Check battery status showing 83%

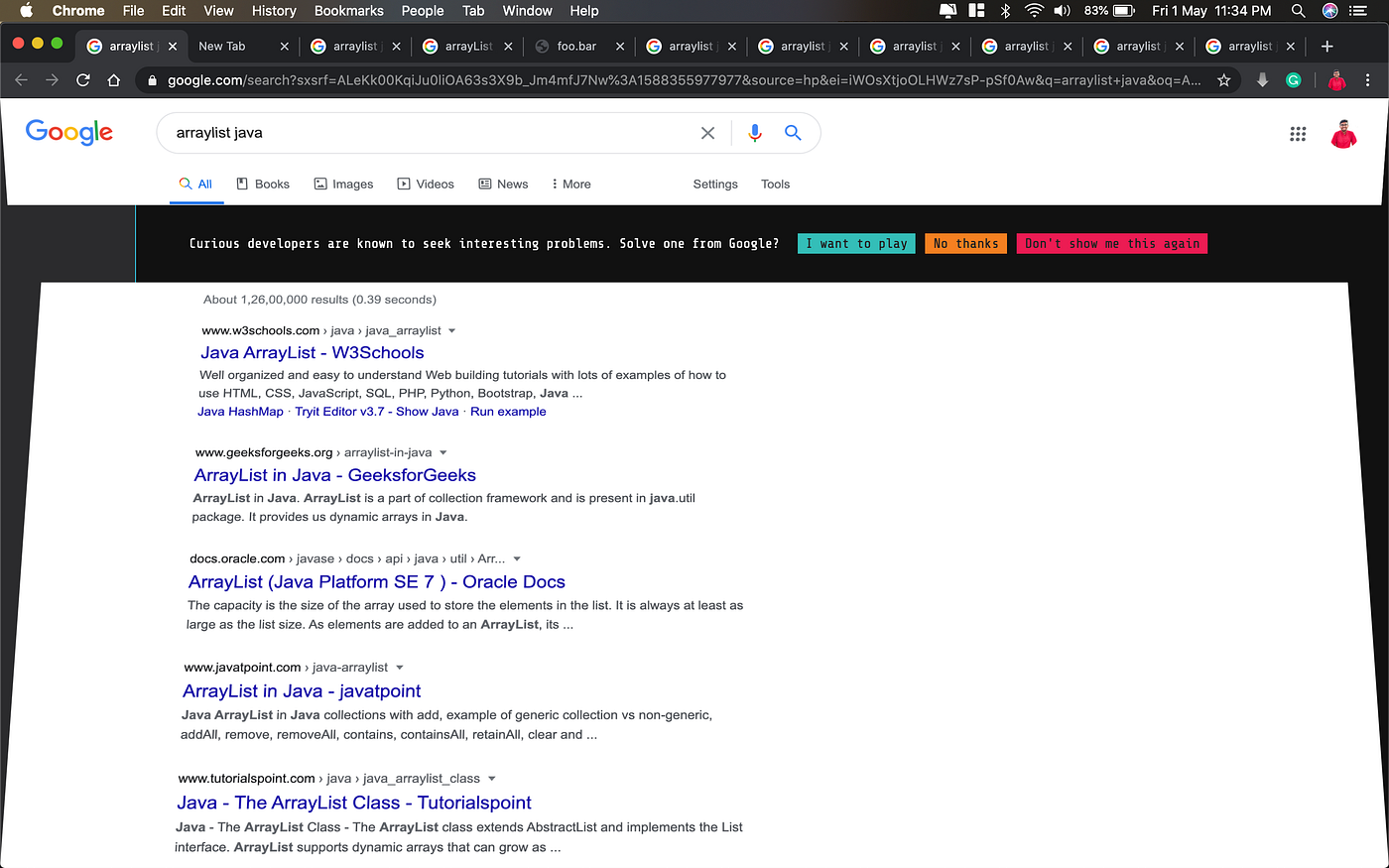point(1108,10)
